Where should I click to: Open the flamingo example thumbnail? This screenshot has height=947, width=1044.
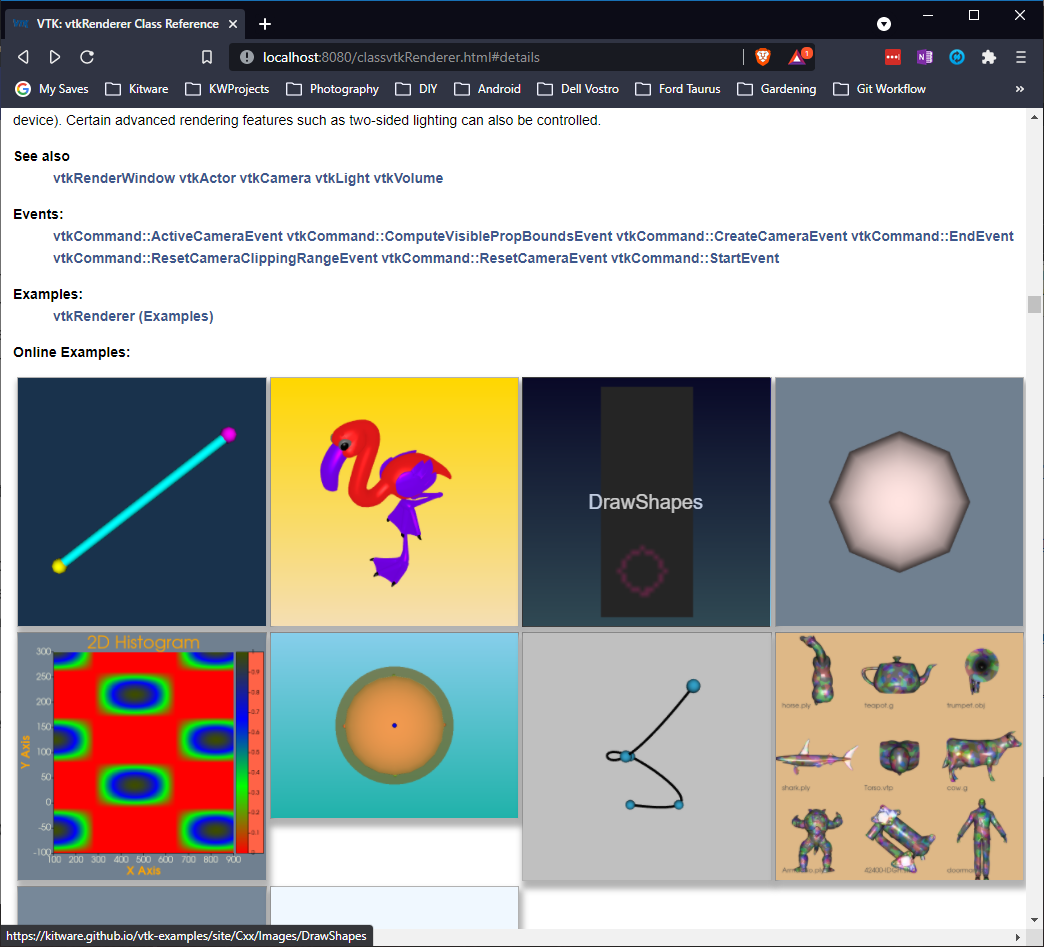[394, 501]
